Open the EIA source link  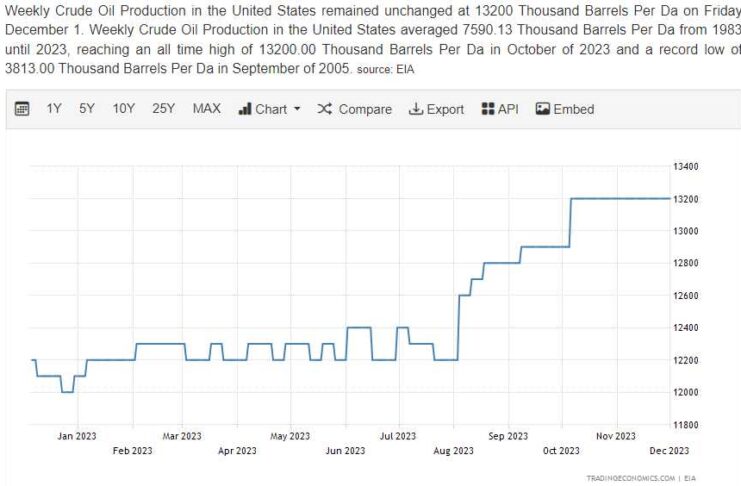(x=404, y=70)
